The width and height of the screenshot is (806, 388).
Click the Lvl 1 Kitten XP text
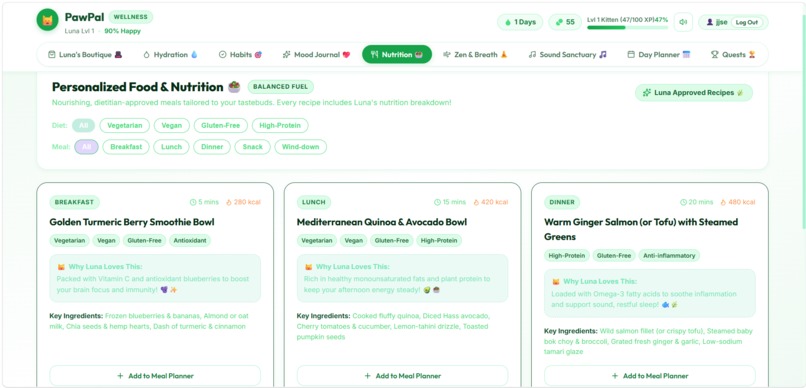628,20
